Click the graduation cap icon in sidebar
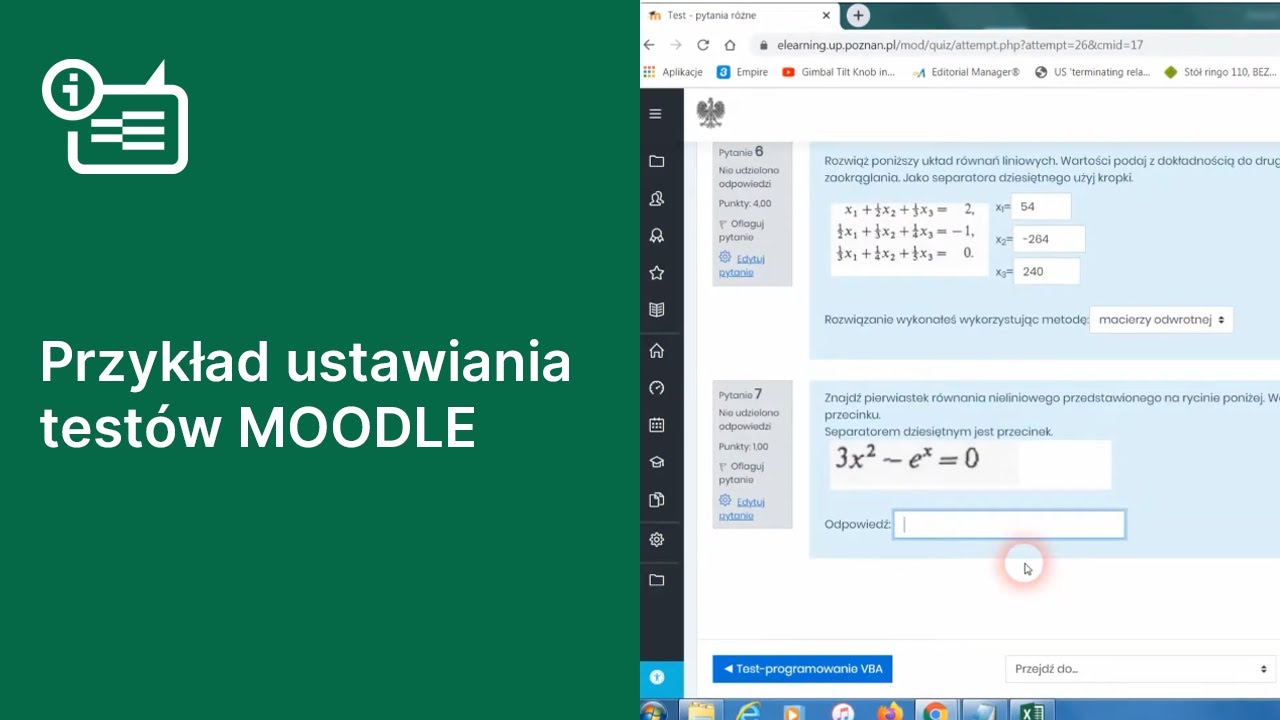The height and width of the screenshot is (720, 1280). [656, 462]
